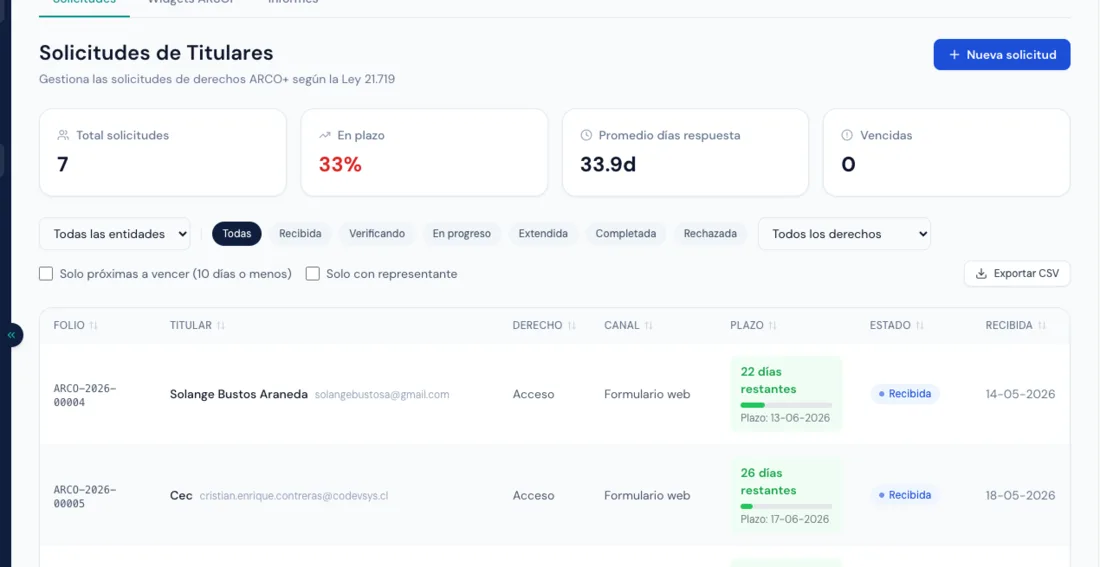This screenshot has width=1100, height=567.
Task: Click Plazo: 17-06-2026 deadline text
Action: click(785, 519)
